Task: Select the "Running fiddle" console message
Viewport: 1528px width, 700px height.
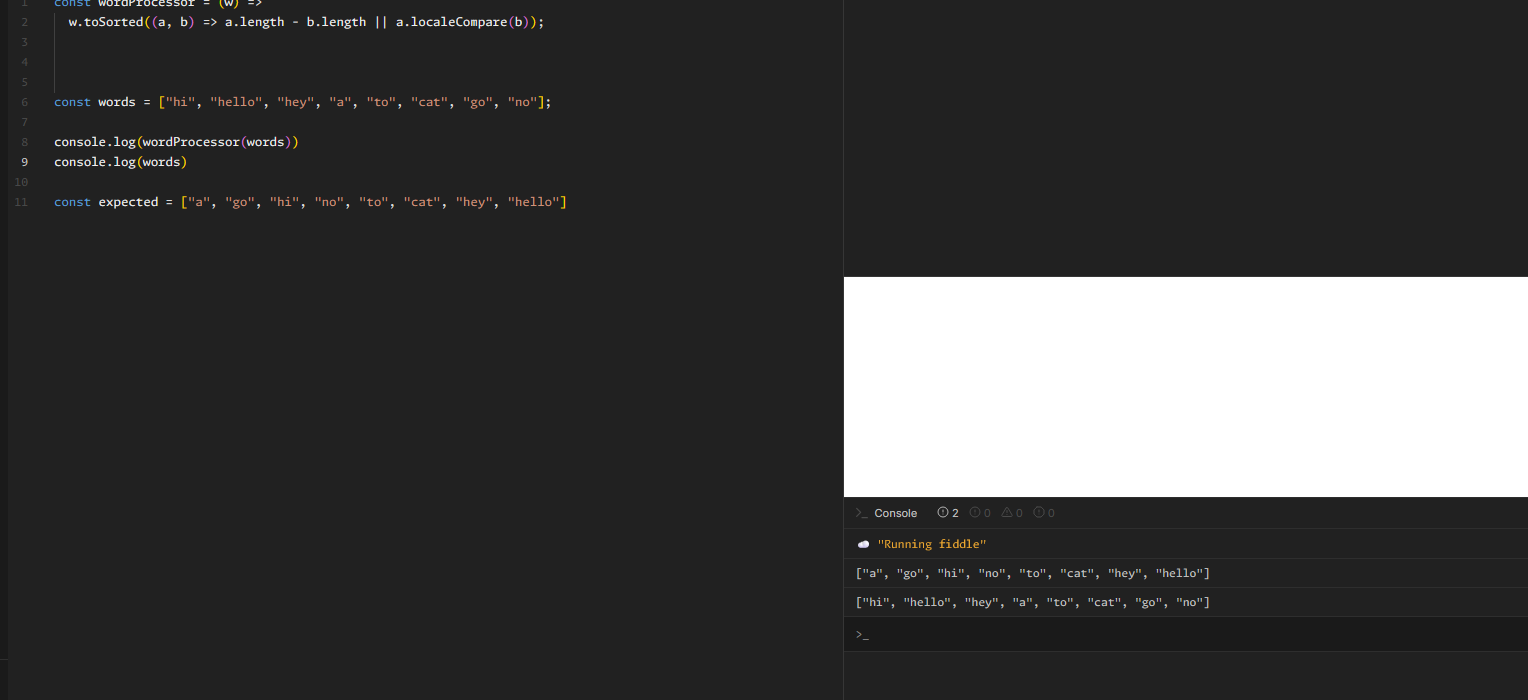Action: click(932, 544)
